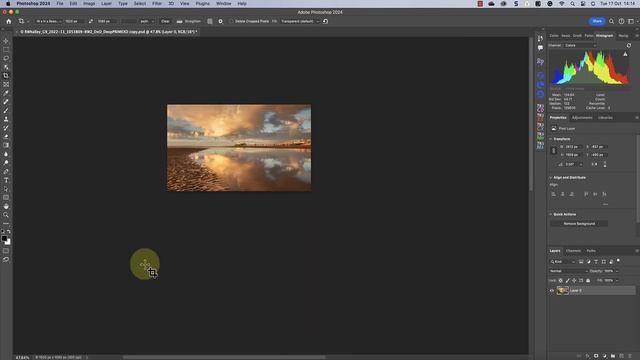This screenshot has height=360, width=640.
Task: Click the histogram cached data warning triangle
Action: [625, 54]
